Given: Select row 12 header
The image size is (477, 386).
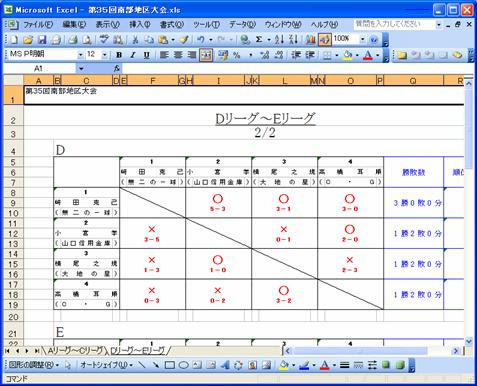Looking at the screenshot, I should coord(13,234).
